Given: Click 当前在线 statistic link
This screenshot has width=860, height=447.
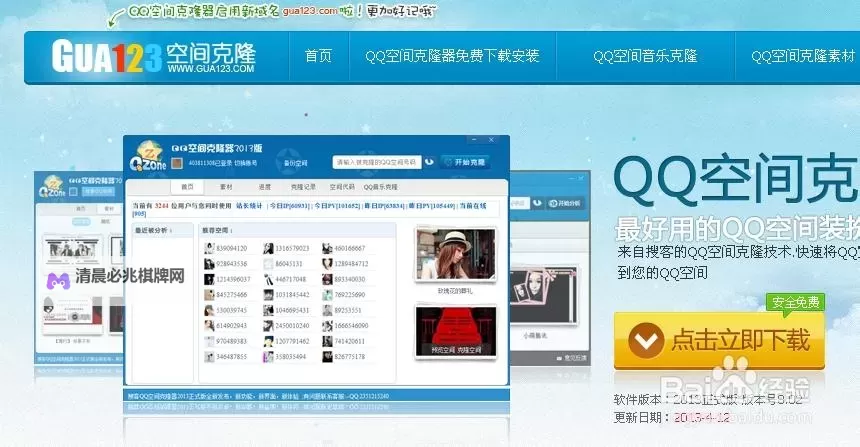Looking at the screenshot, I should click(x=473, y=206).
